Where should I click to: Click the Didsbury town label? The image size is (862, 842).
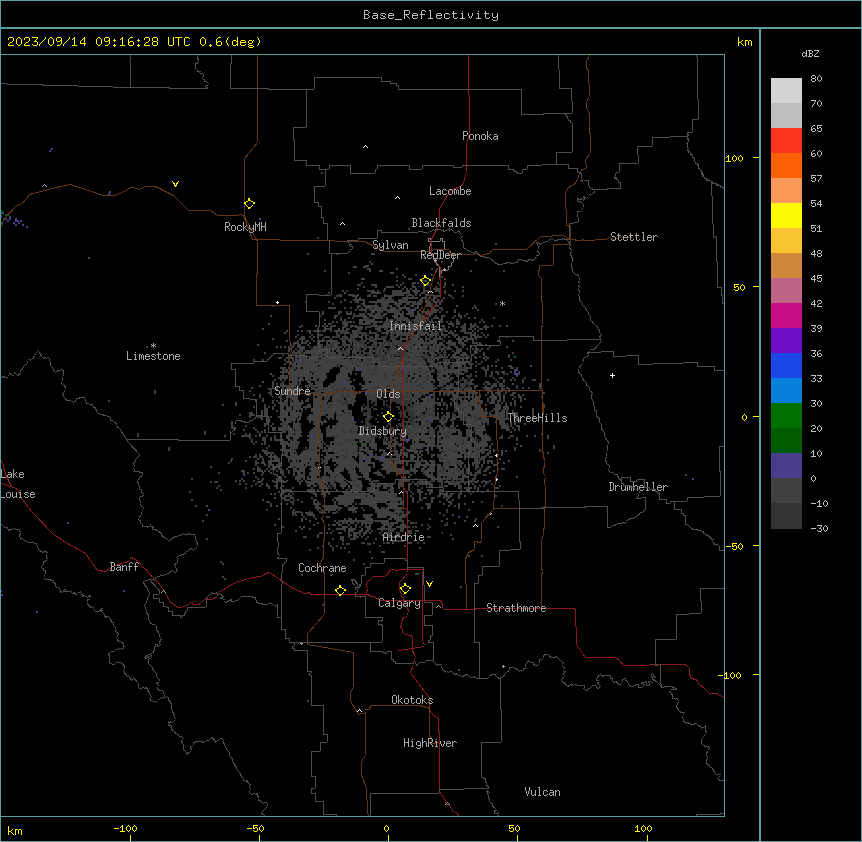pos(383,431)
